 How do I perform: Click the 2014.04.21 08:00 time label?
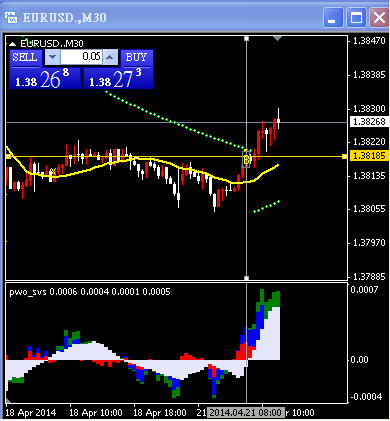(x=246, y=413)
